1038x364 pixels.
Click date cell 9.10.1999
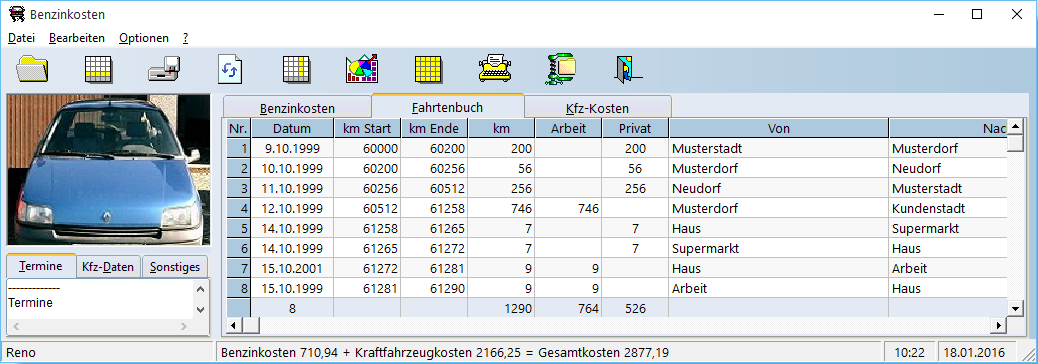tap(292, 148)
